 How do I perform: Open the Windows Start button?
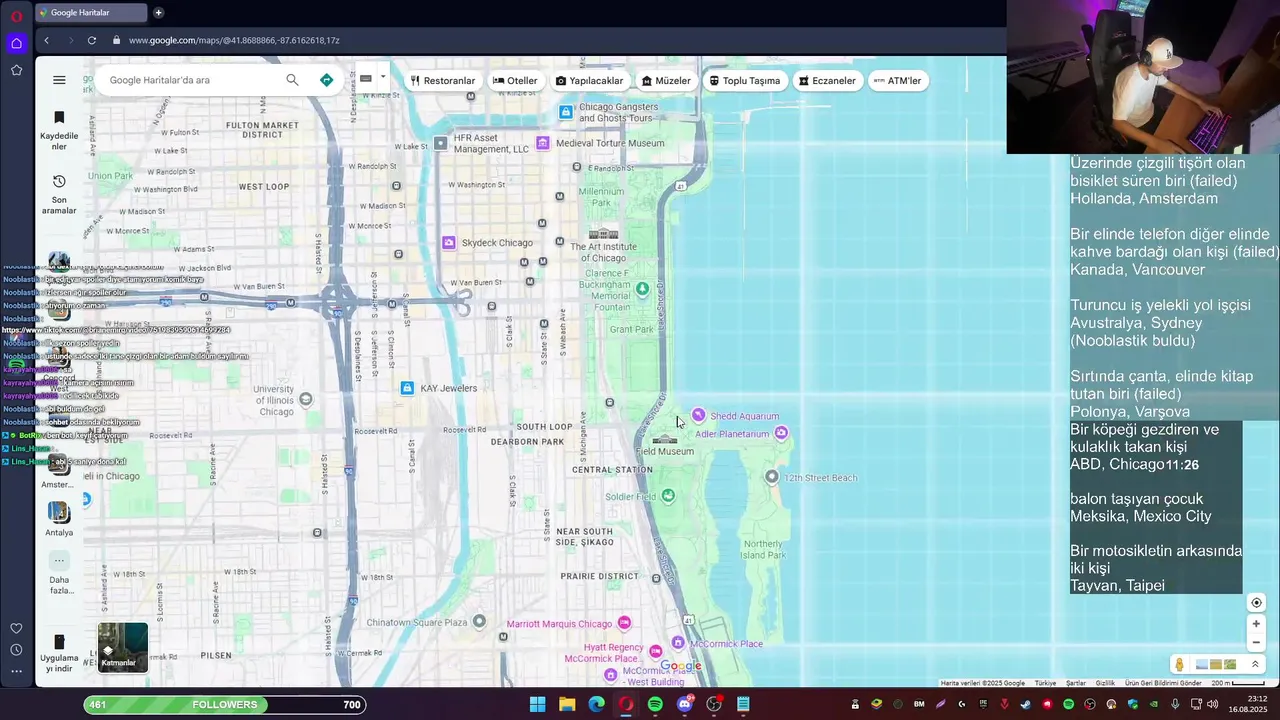tap(537, 704)
